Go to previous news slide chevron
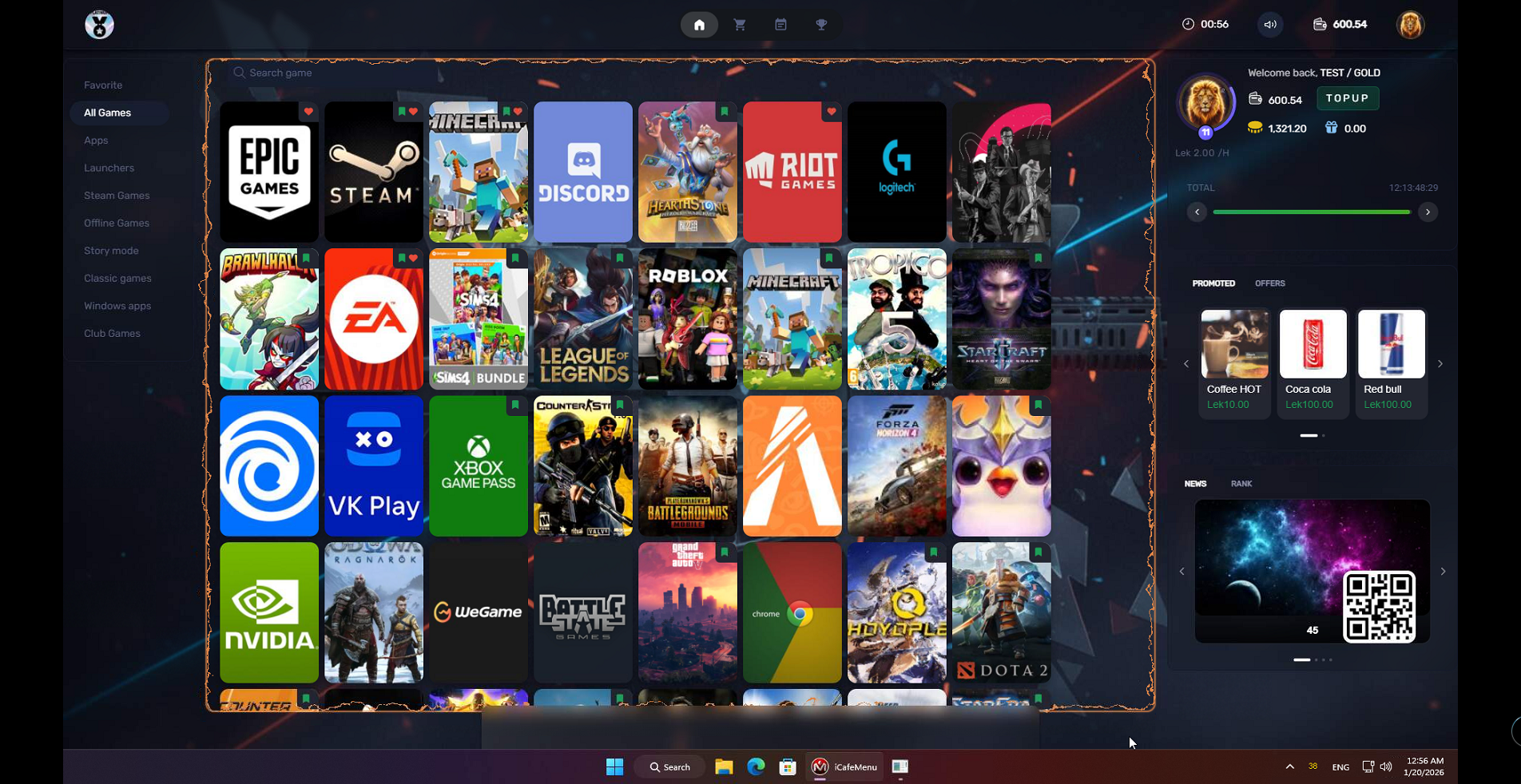The height and width of the screenshot is (784, 1521). click(x=1182, y=572)
